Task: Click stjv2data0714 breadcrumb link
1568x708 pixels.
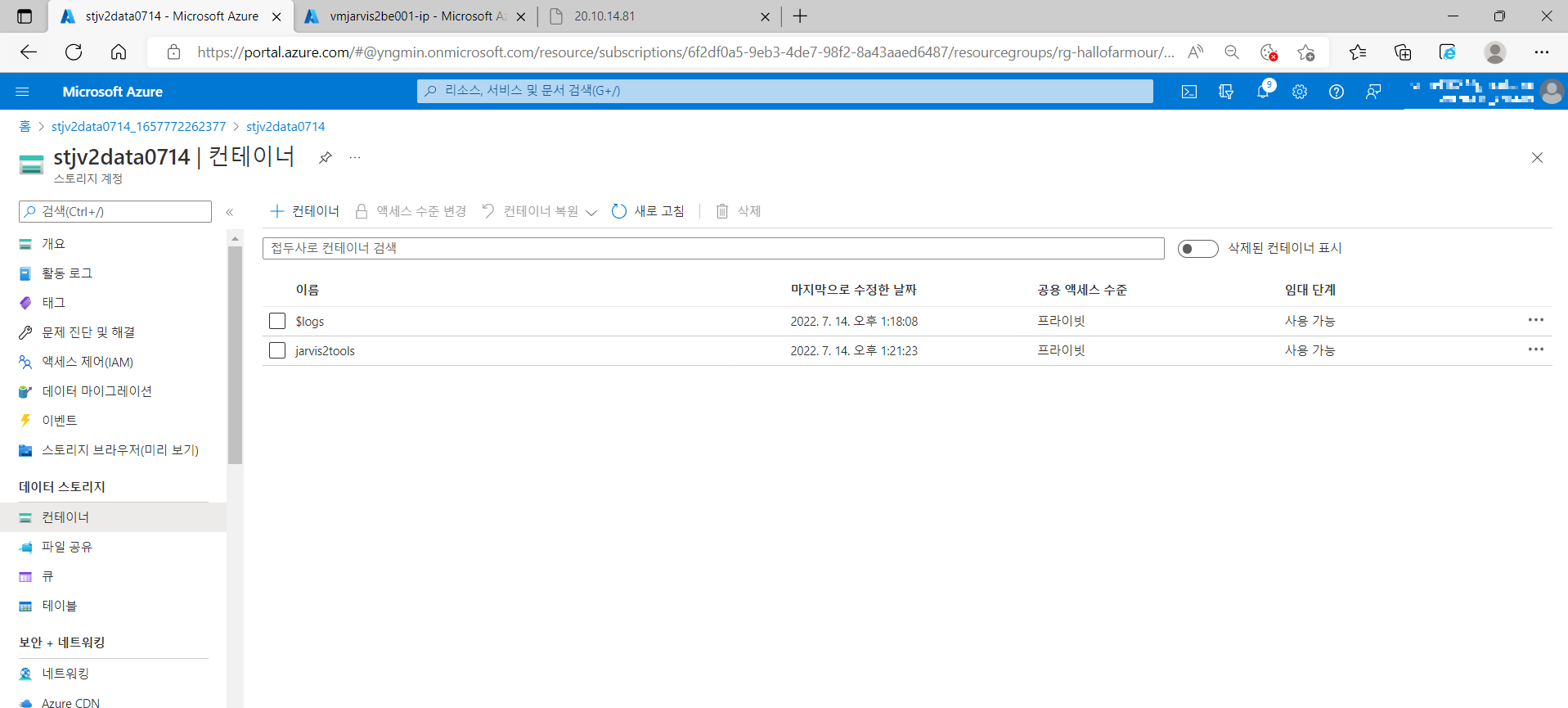Action: point(285,126)
